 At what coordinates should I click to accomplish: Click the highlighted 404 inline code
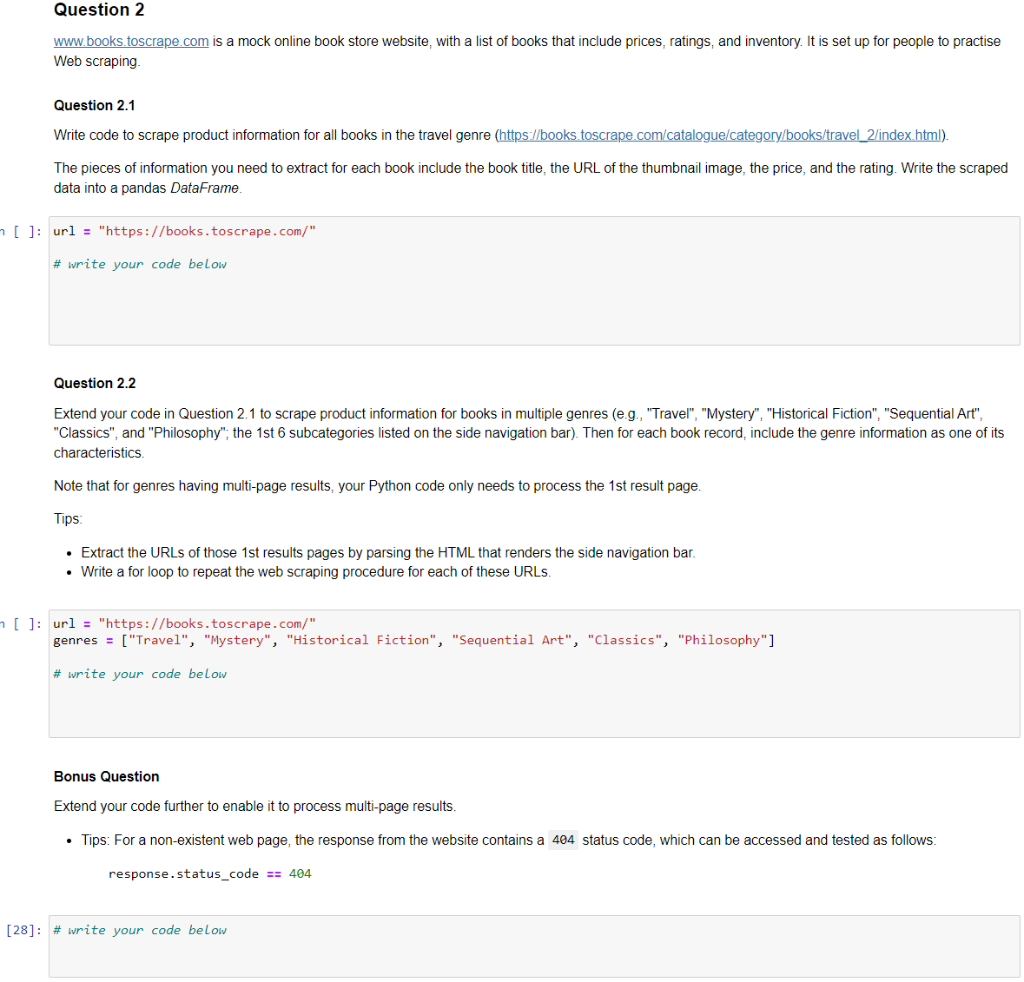pos(562,840)
